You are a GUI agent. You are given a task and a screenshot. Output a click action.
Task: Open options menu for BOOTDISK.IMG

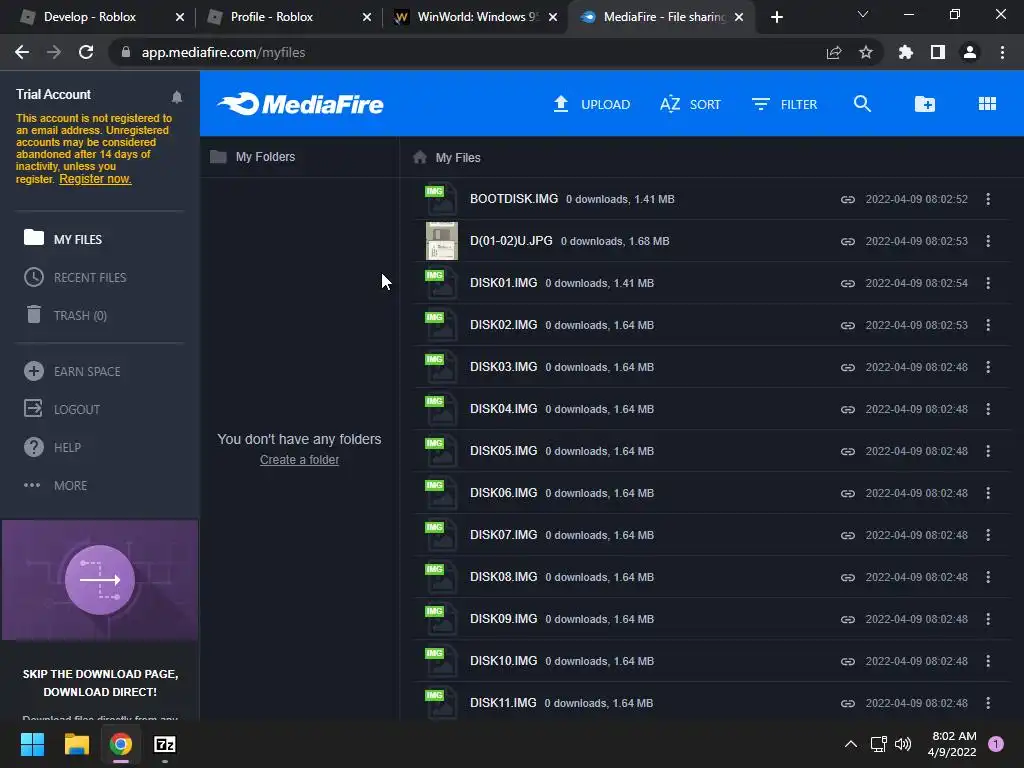click(987, 199)
